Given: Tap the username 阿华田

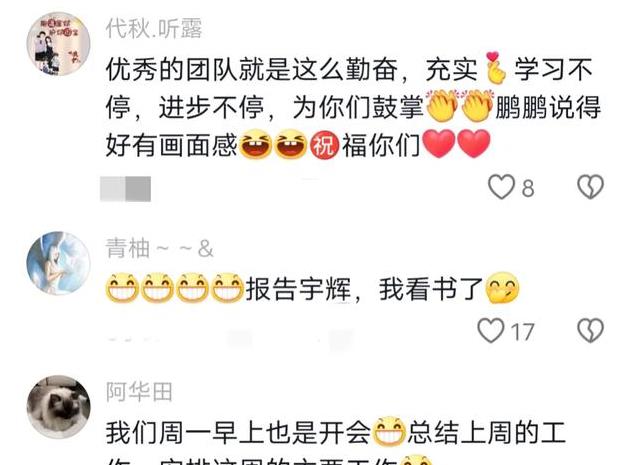Looking at the screenshot, I should point(139,392).
